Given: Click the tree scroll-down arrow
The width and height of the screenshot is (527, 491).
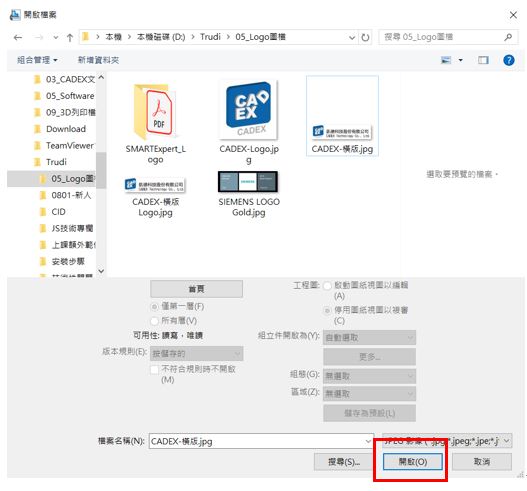Looking at the screenshot, I should [x=101, y=271].
